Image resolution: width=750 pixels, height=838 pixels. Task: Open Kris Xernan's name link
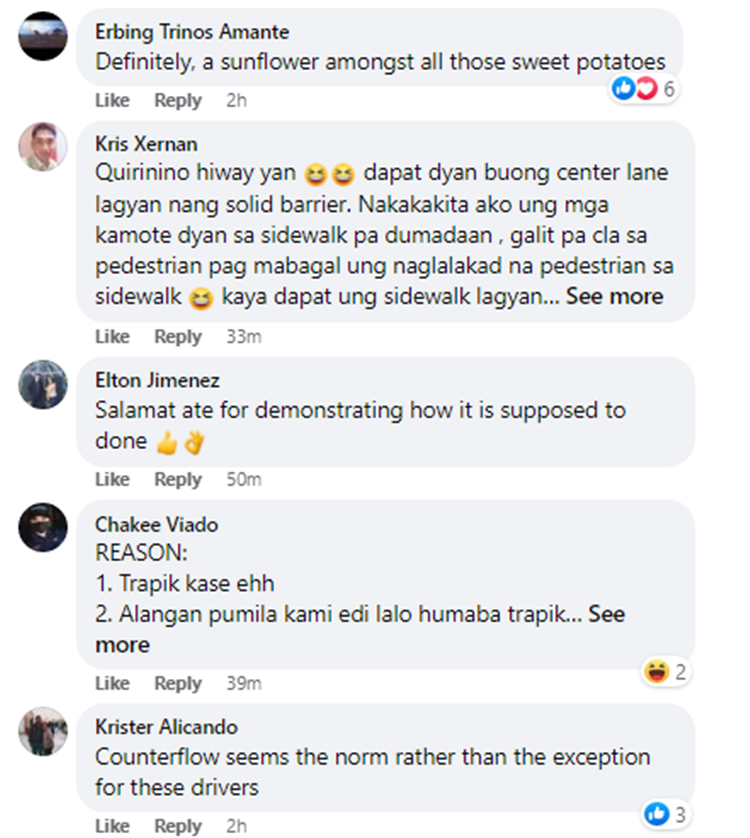[x=146, y=144]
